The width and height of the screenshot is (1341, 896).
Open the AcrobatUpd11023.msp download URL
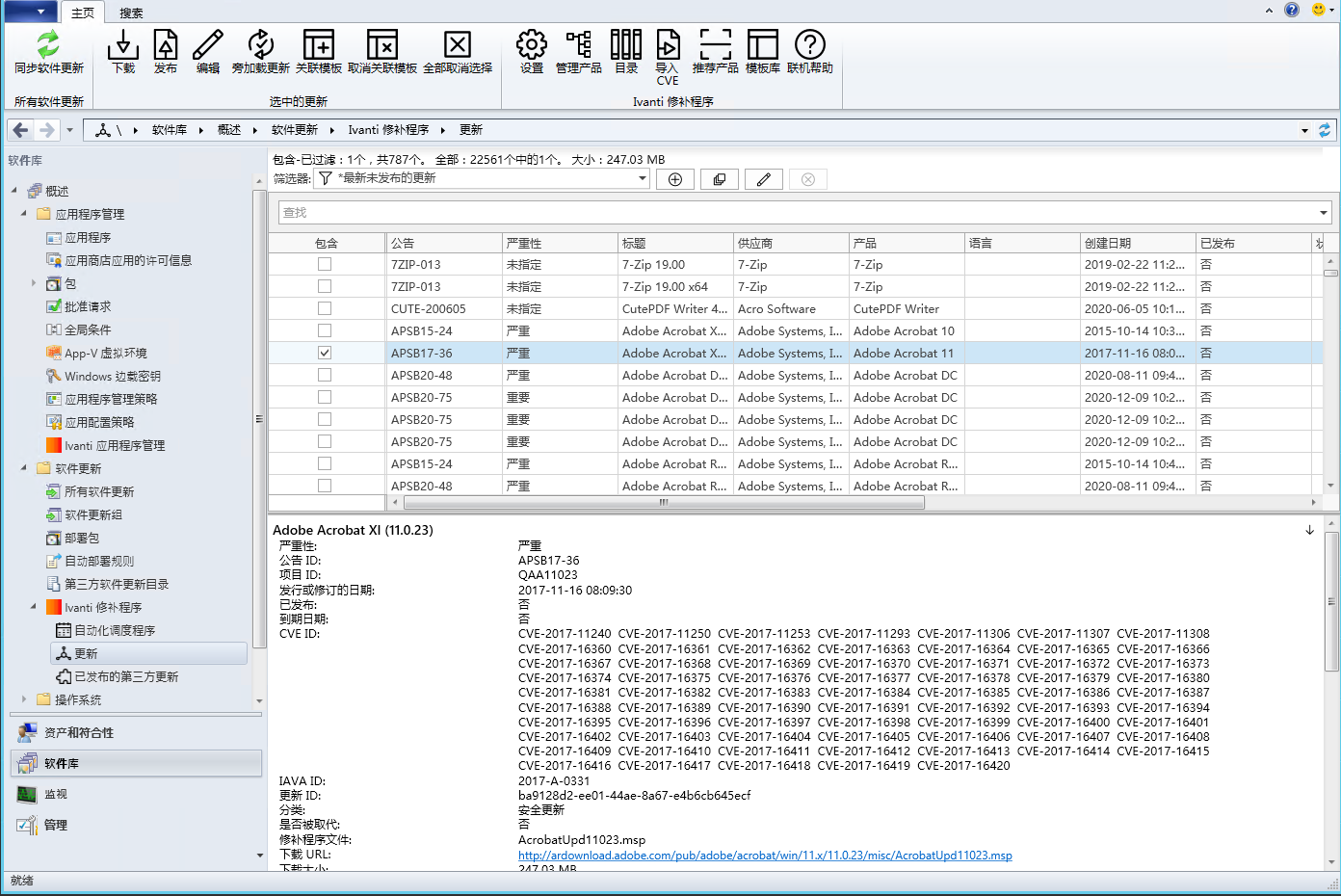coord(765,855)
